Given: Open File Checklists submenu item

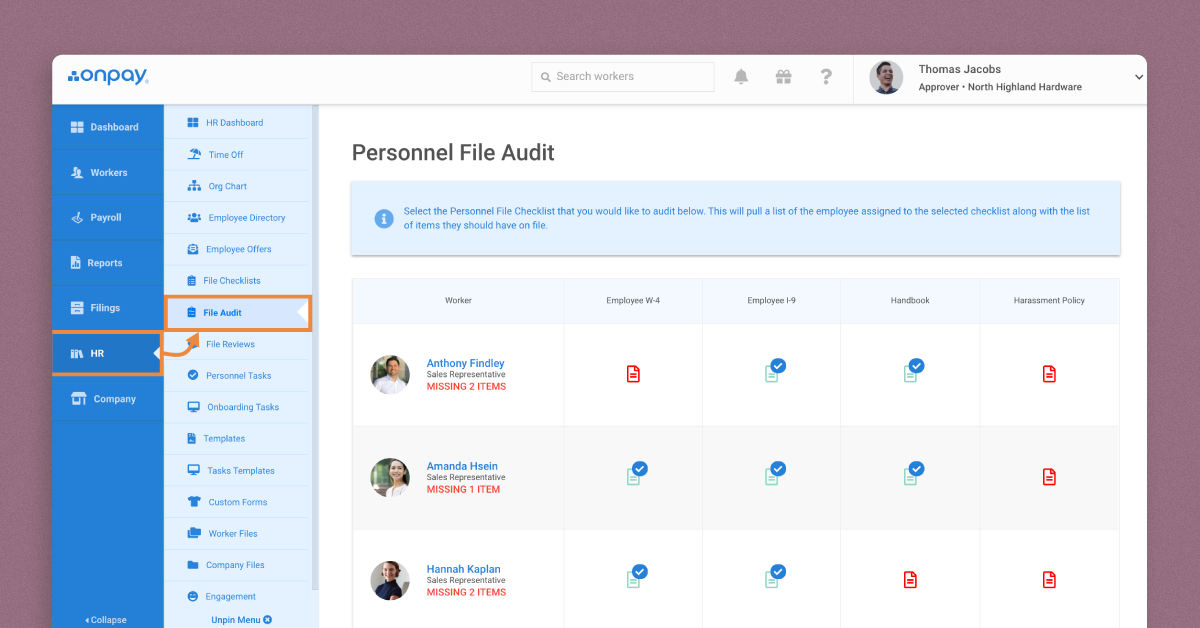Looking at the screenshot, I should click(x=238, y=281).
